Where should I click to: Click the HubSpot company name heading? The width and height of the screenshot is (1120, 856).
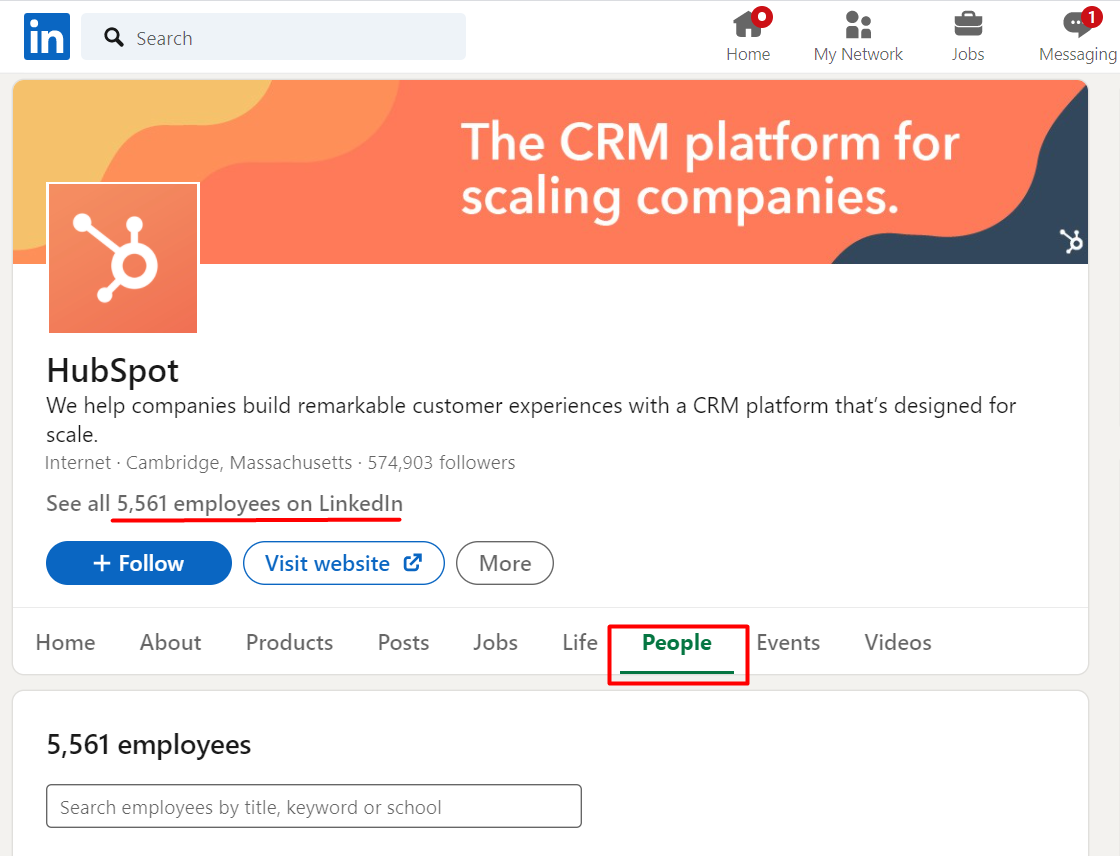[x=113, y=370]
